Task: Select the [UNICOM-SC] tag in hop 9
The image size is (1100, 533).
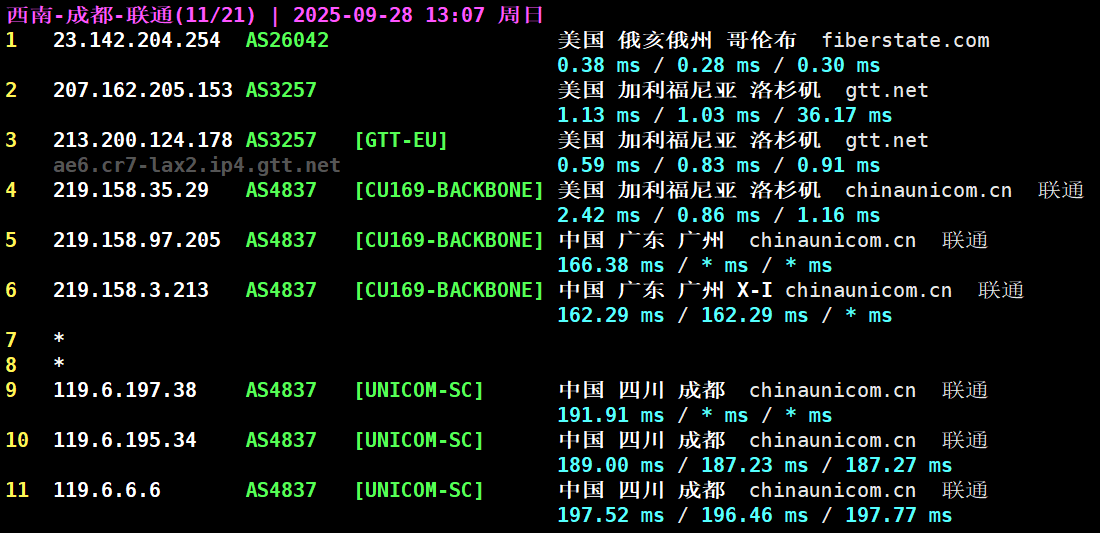Action: [x=420, y=390]
